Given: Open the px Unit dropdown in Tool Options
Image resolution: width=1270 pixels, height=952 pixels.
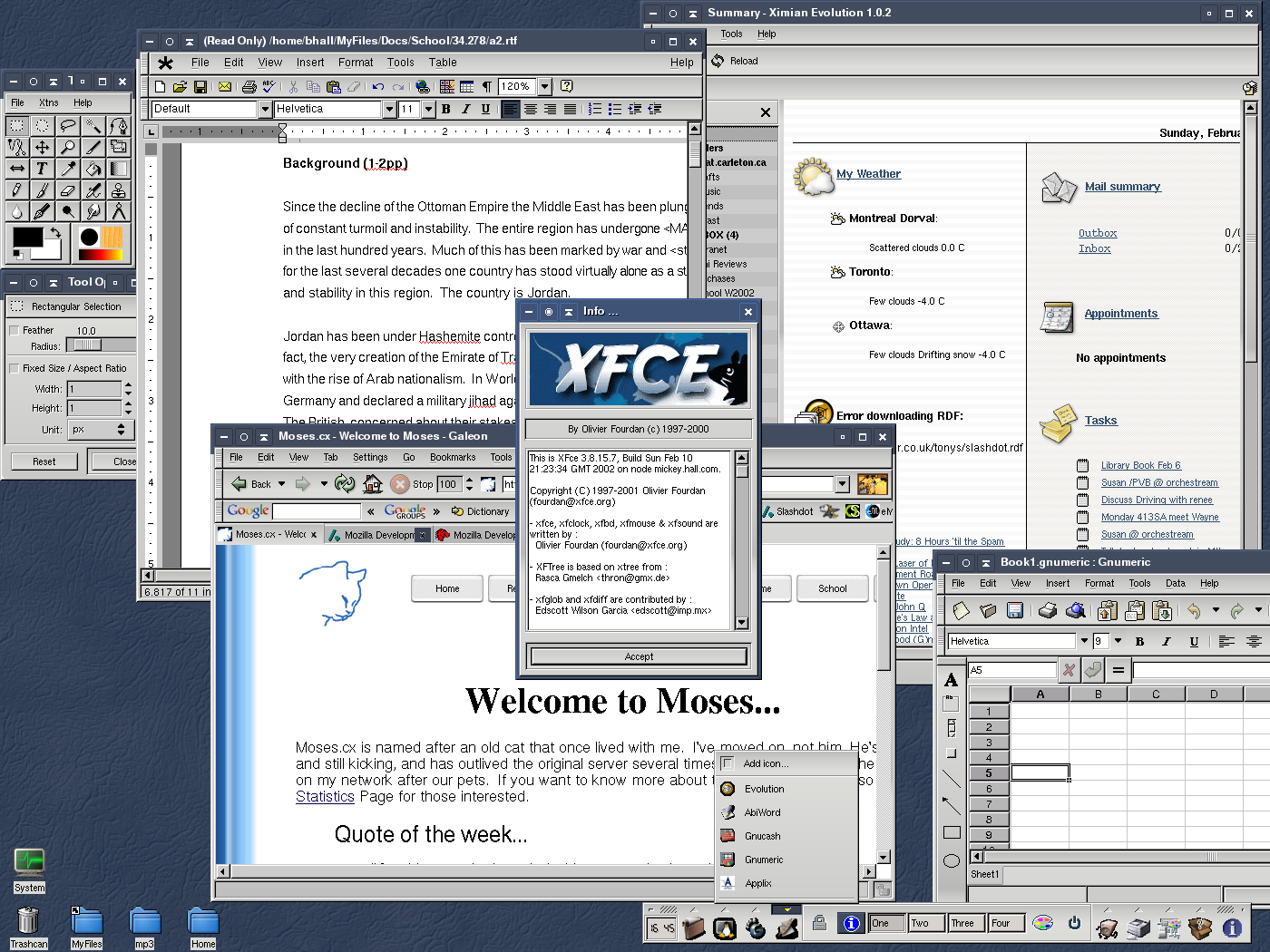Looking at the screenshot, I should click(102, 430).
